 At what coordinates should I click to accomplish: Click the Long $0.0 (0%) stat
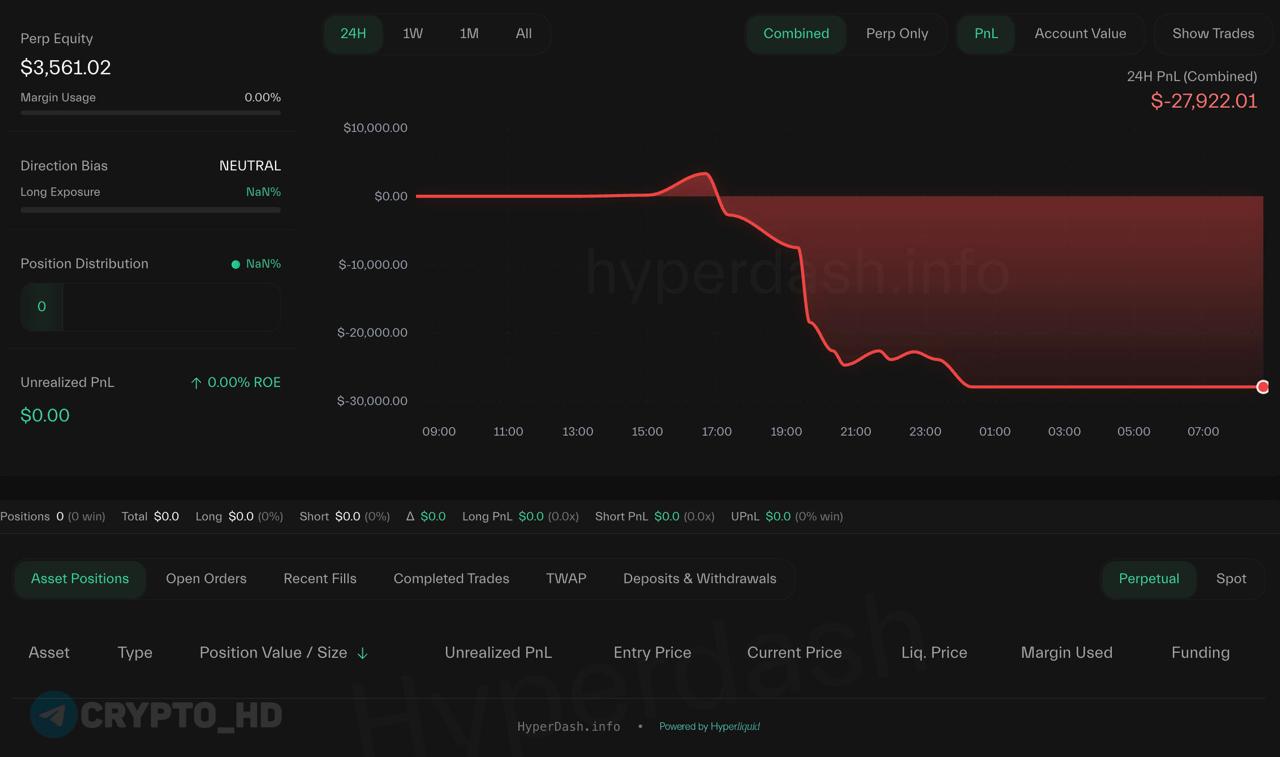[239, 517]
